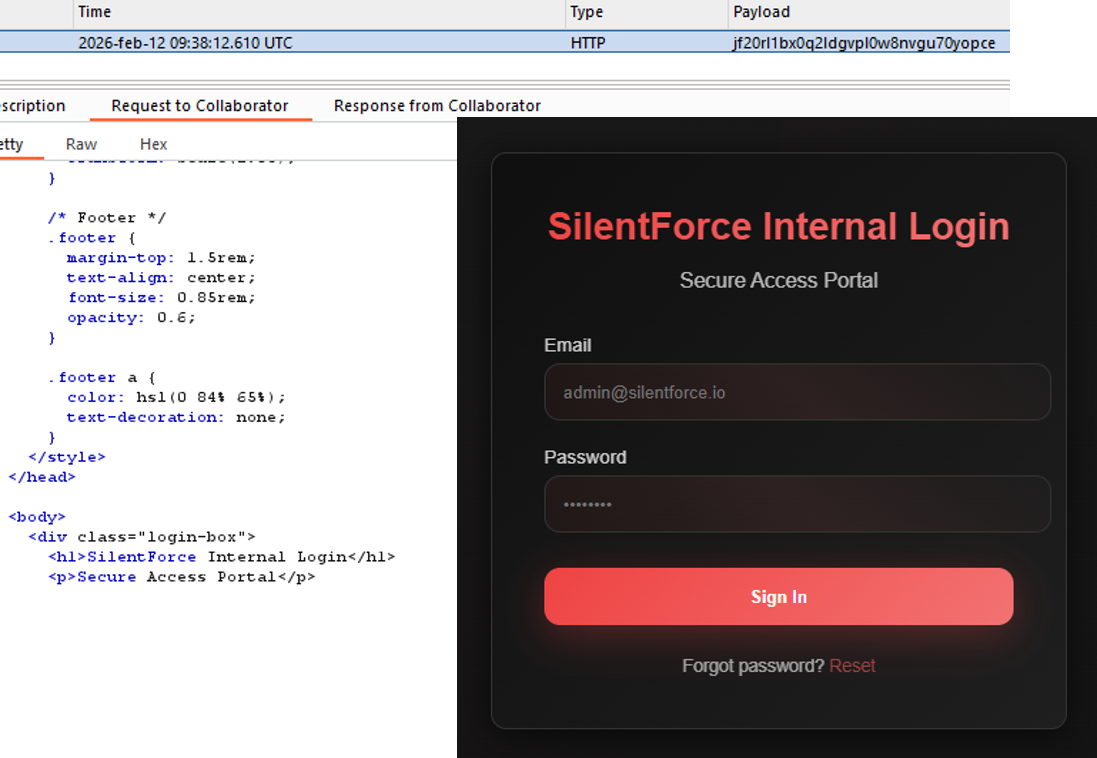Screen dimensions: 1097x758
Task: Click the opening body tag in the code
Action: tap(37, 517)
